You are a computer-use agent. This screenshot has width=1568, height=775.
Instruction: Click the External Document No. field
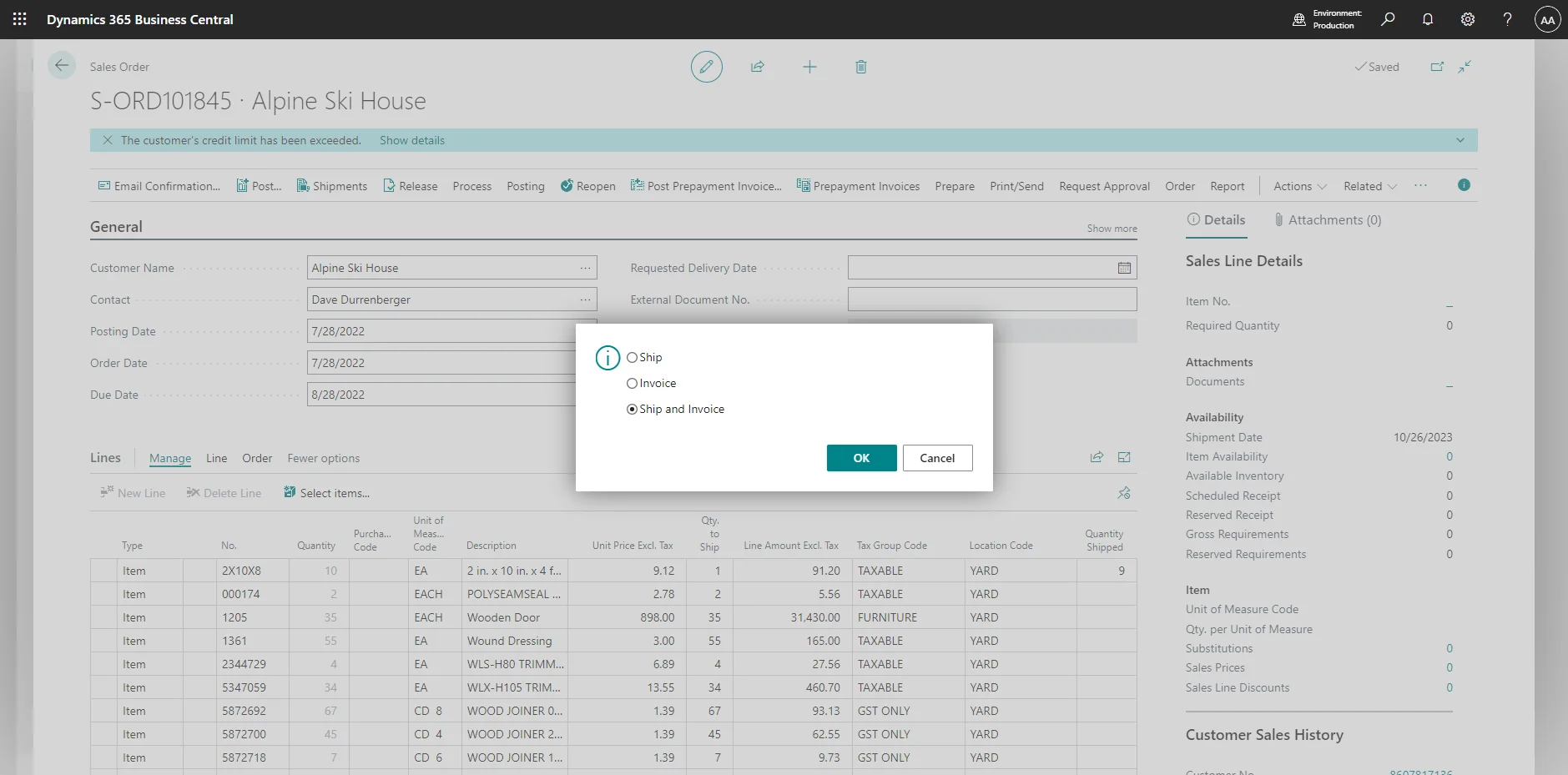pos(991,299)
